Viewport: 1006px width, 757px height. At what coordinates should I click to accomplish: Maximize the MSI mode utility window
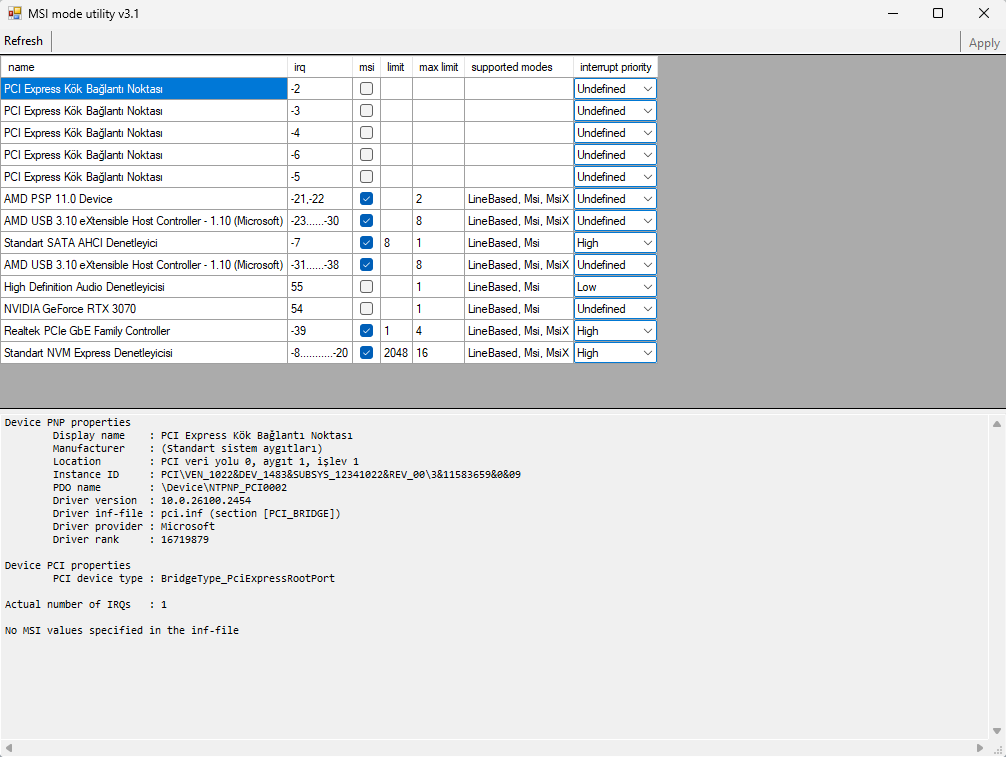pyautogui.click(x=937, y=13)
